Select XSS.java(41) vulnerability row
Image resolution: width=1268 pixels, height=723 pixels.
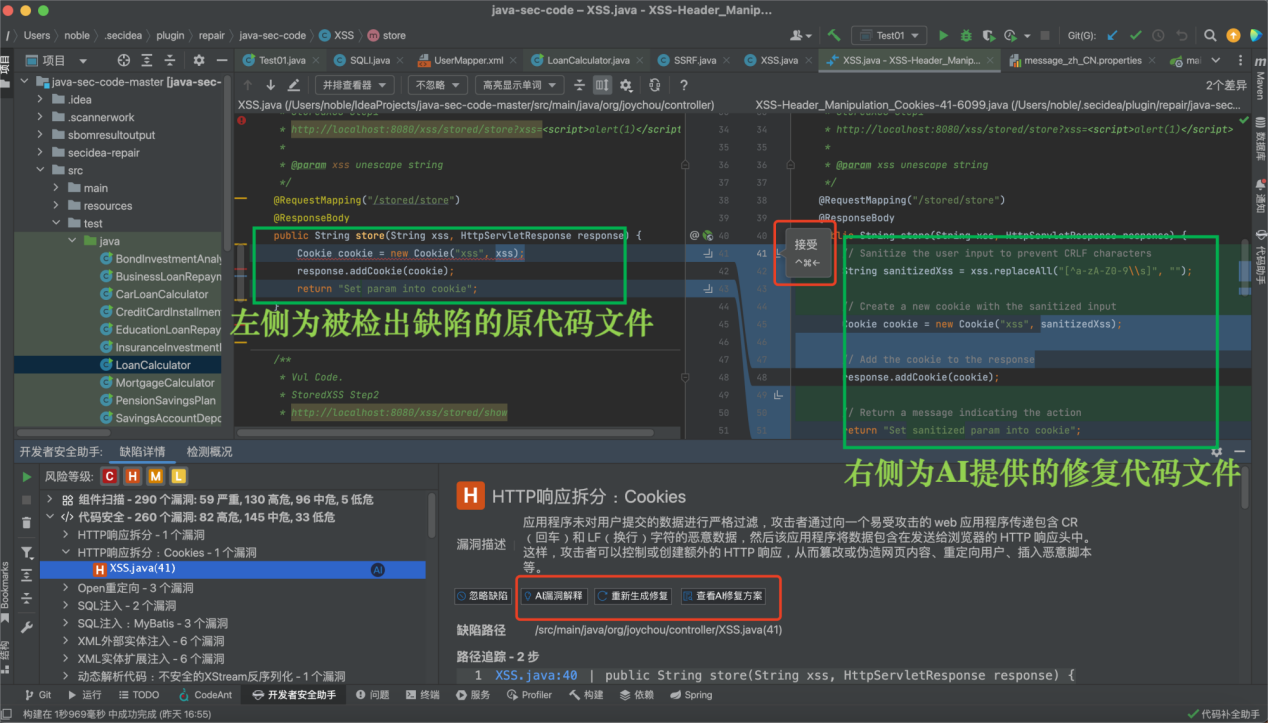pyautogui.click(x=233, y=569)
